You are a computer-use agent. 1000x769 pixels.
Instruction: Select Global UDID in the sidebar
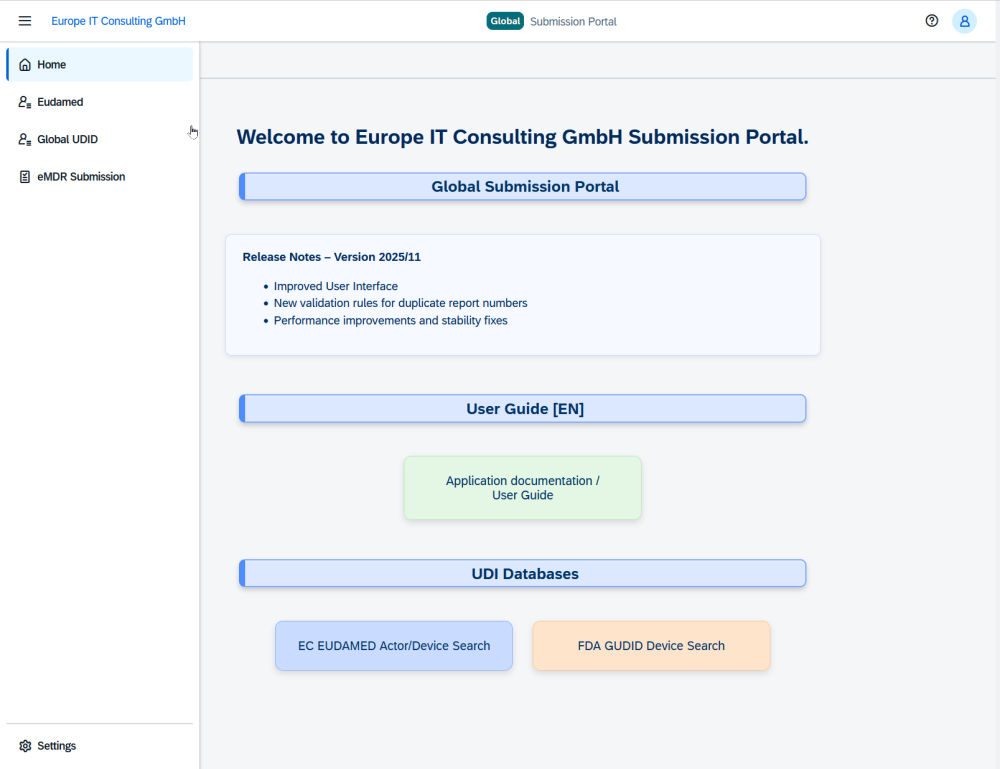pyautogui.click(x=65, y=139)
